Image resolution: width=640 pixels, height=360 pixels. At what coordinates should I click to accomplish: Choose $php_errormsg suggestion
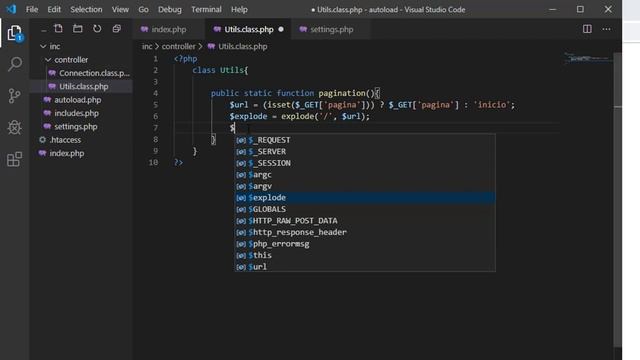[365, 244]
